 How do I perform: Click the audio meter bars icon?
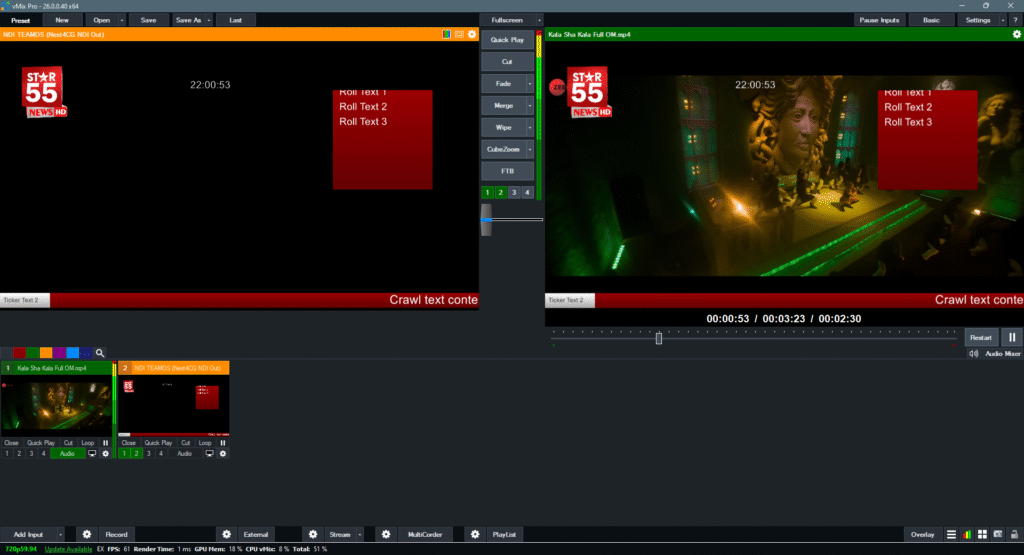coord(966,535)
